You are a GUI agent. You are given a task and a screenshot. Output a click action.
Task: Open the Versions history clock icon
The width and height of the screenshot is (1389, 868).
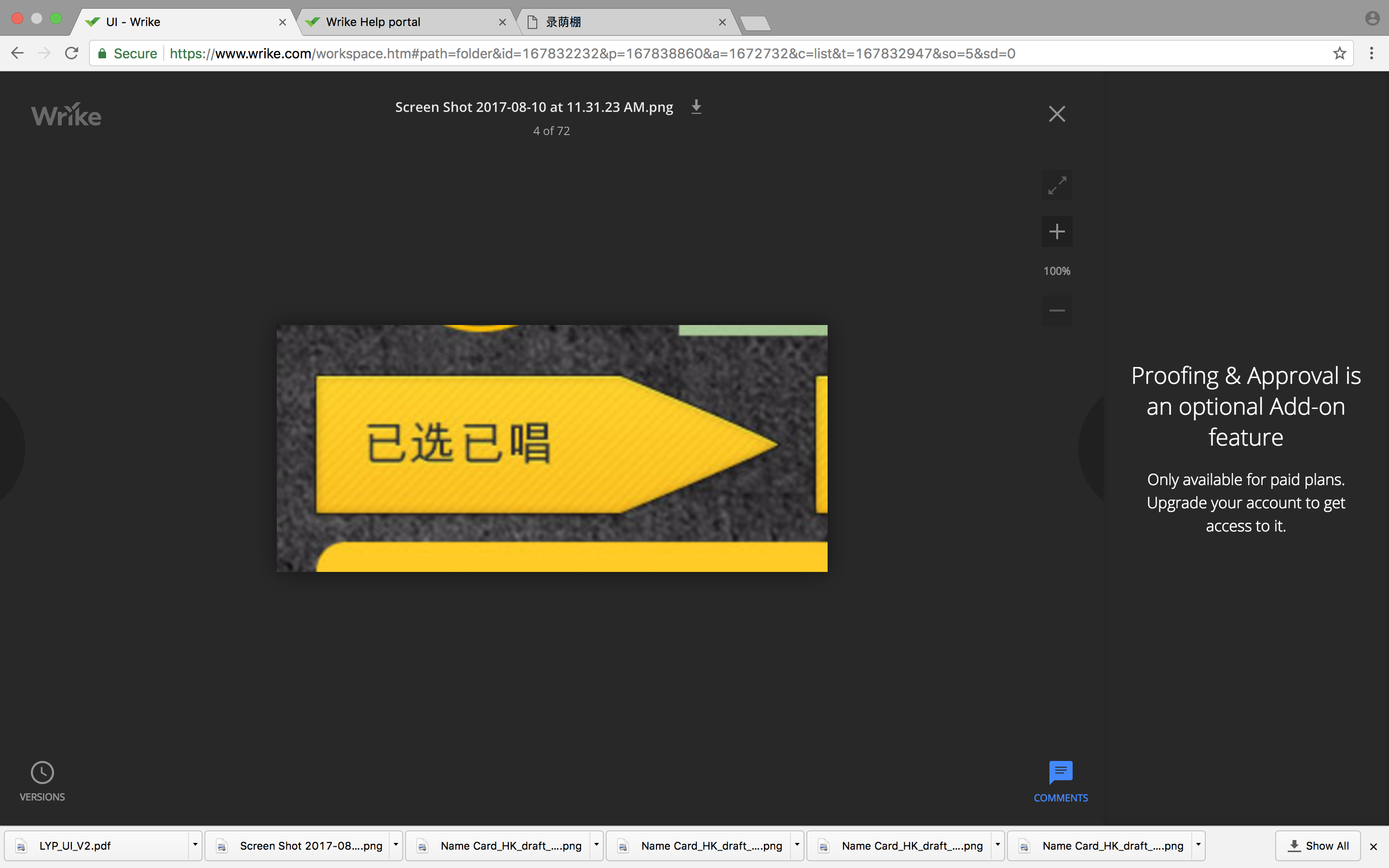click(x=42, y=773)
